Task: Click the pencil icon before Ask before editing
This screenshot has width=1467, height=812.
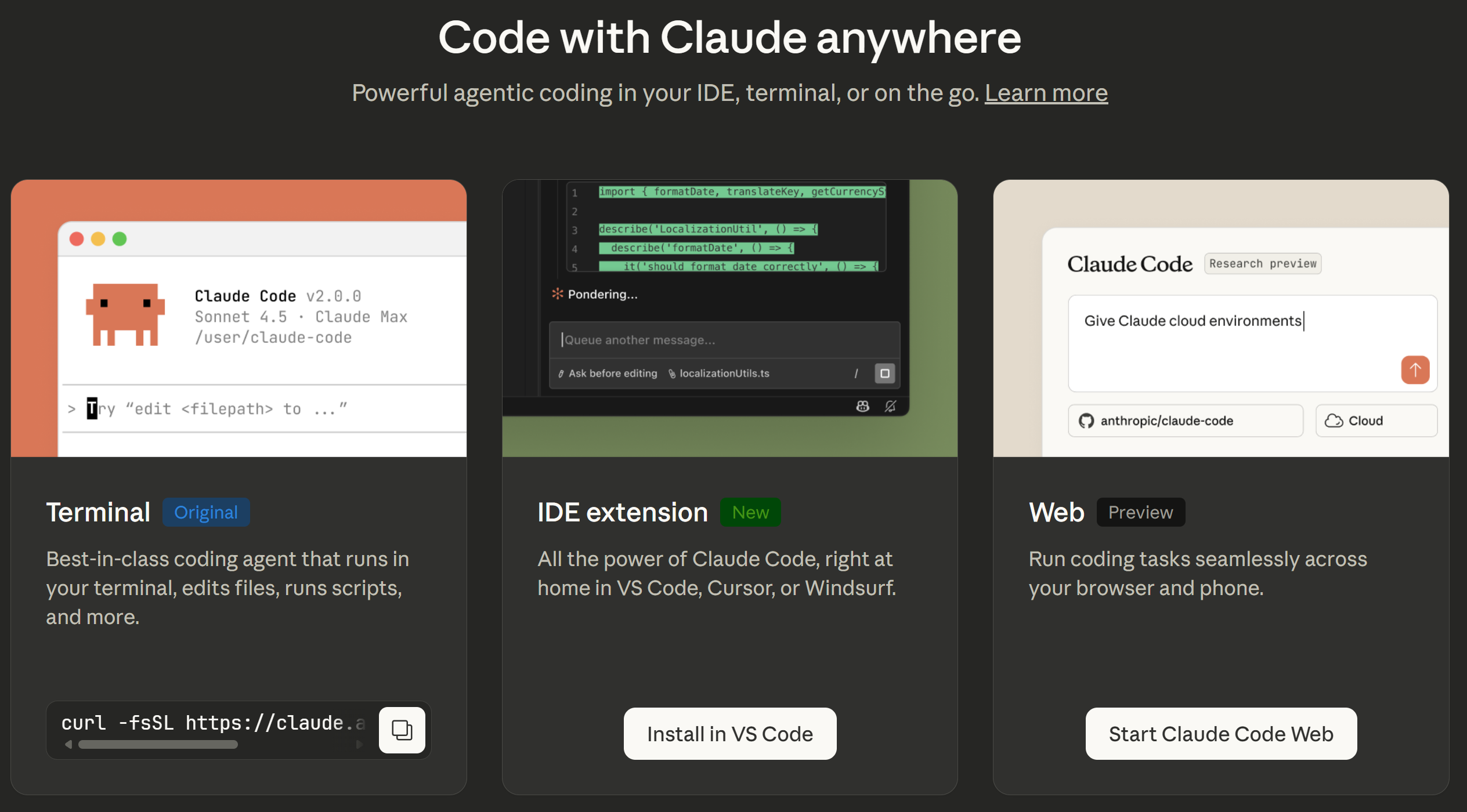Action: click(561, 374)
